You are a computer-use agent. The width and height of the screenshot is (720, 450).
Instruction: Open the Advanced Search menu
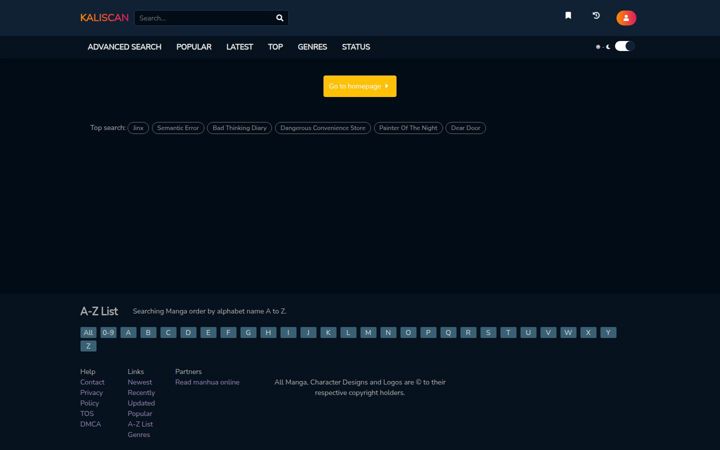click(x=124, y=47)
